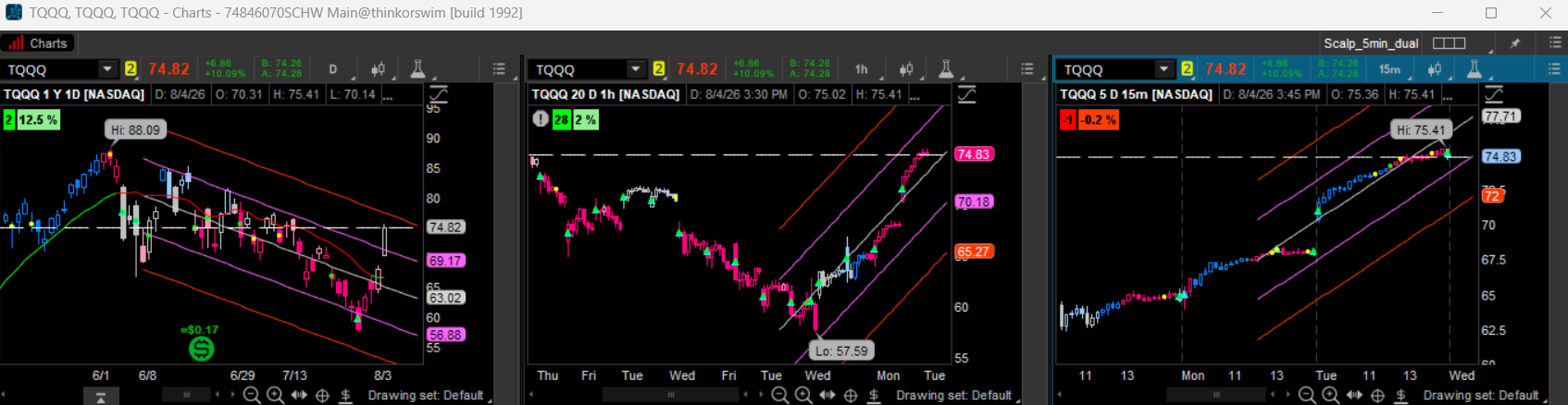The image size is (1568, 405).
Task: Click scroll-to-latest button under daily chart
Action: point(101,397)
